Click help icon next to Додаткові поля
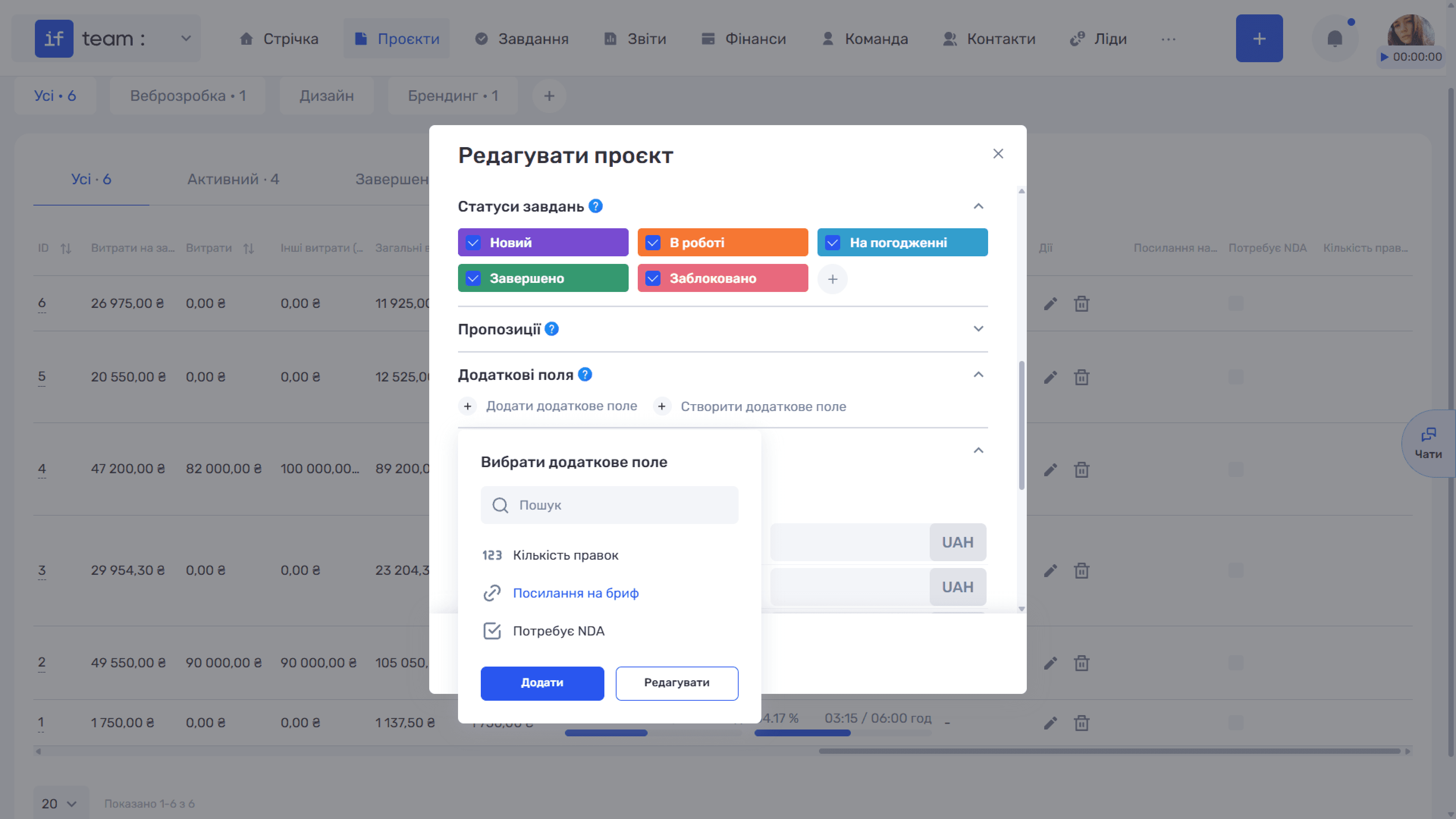 tap(585, 374)
